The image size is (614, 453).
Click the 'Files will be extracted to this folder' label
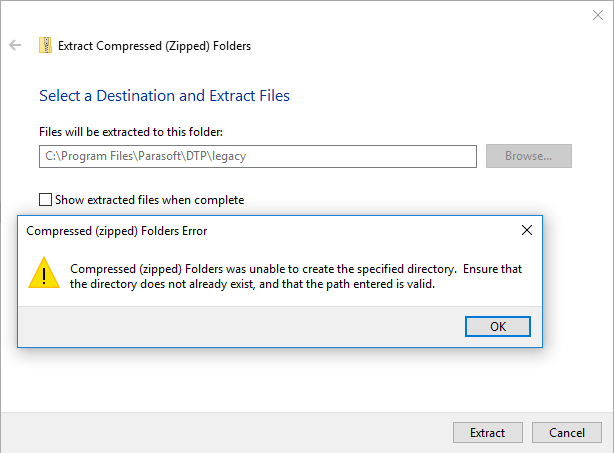pos(131,132)
